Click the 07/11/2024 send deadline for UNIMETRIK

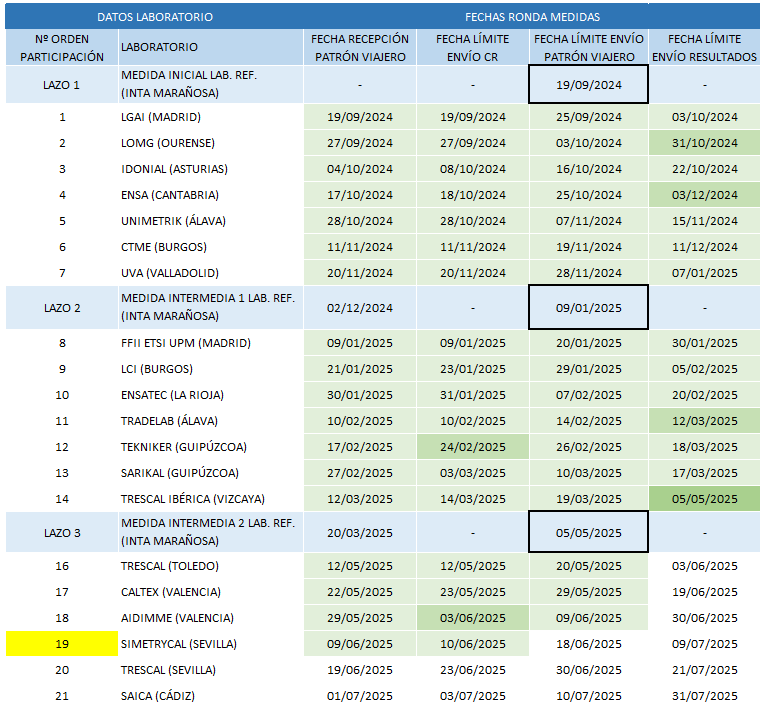588,221
